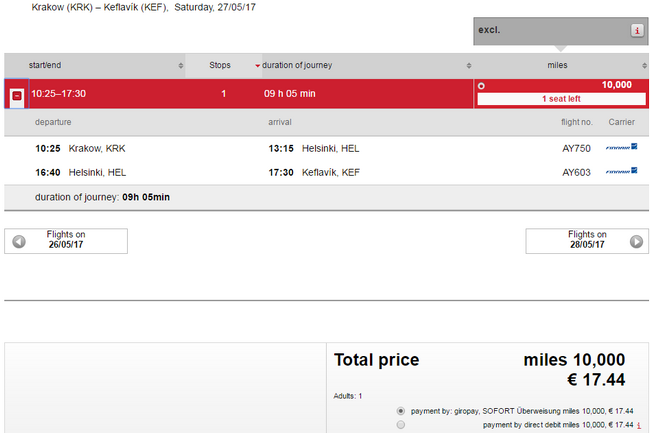Open Flights on 26/05/17

(66, 241)
